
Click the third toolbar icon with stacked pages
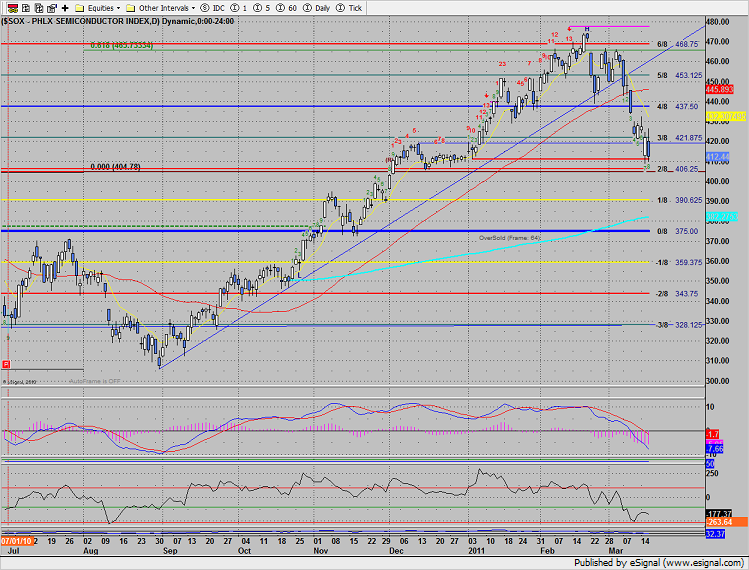39,8
